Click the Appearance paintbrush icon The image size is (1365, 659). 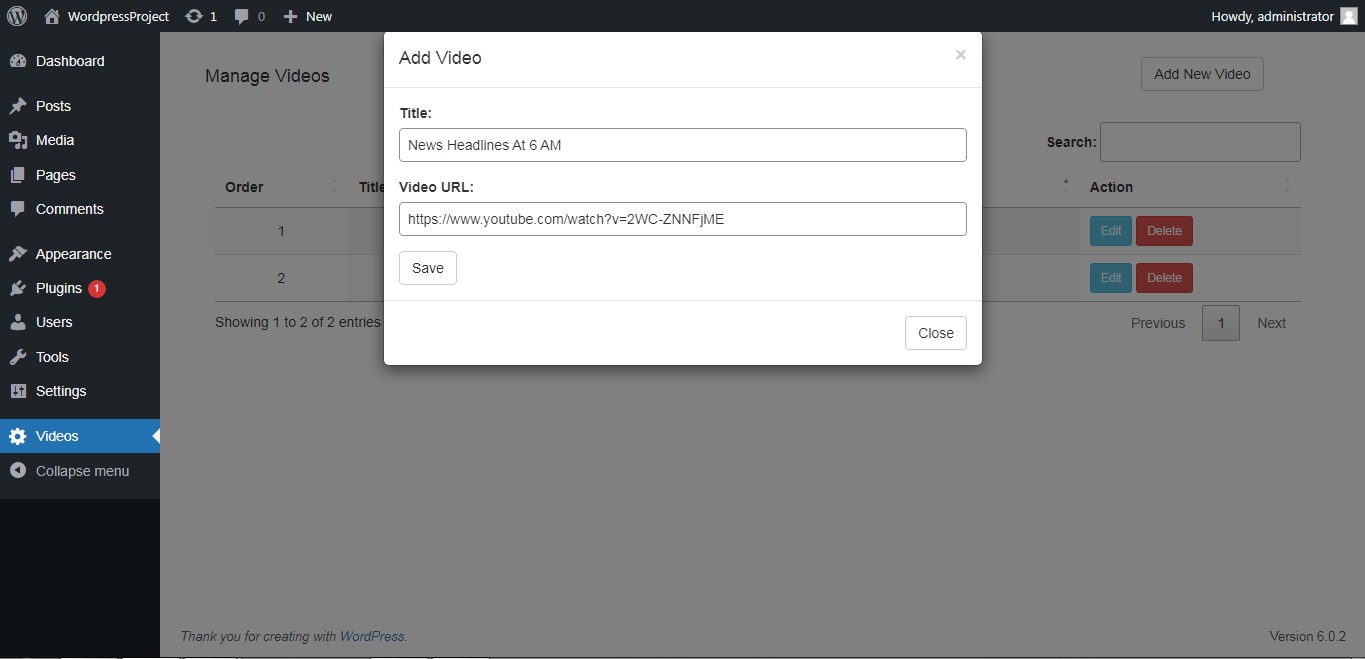click(x=19, y=253)
